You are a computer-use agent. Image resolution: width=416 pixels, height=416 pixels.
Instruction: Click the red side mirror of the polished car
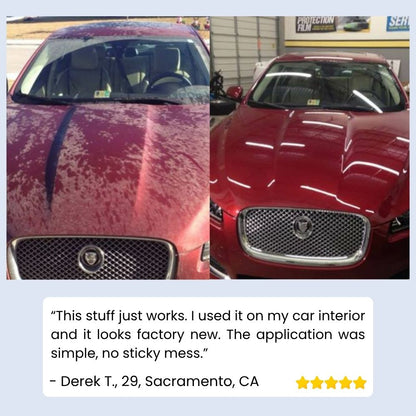click(235, 92)
